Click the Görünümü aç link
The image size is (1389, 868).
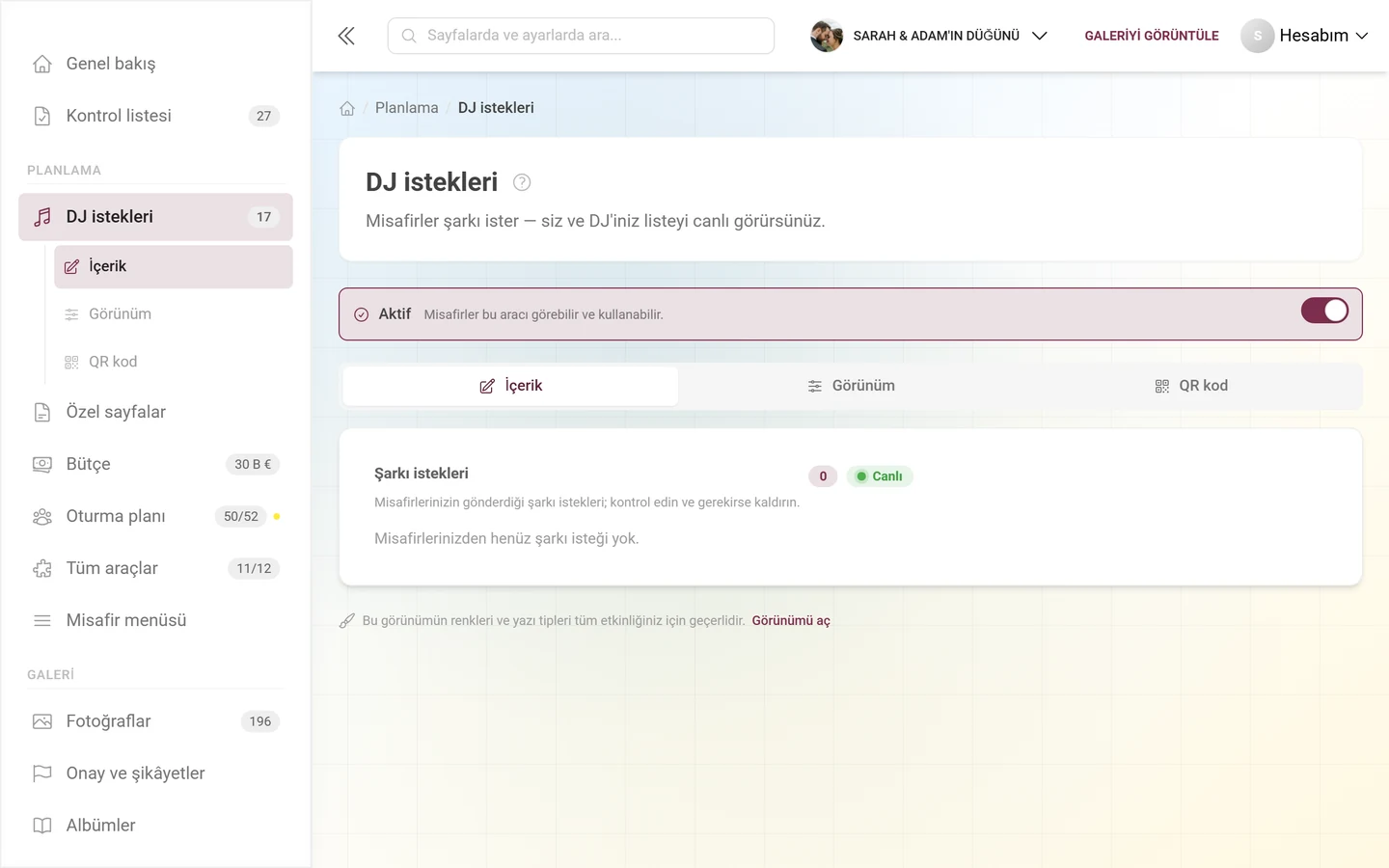(791, 621)
